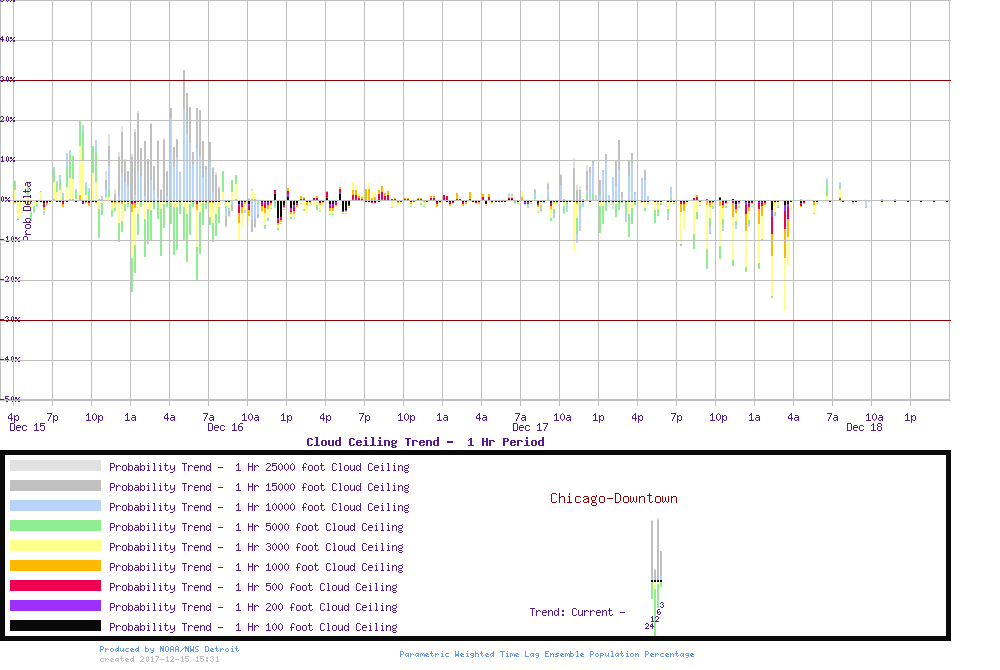
Task: Click the 25000 foot Cloud Ceiling light gray swatch
Action: tap(55, 466)
